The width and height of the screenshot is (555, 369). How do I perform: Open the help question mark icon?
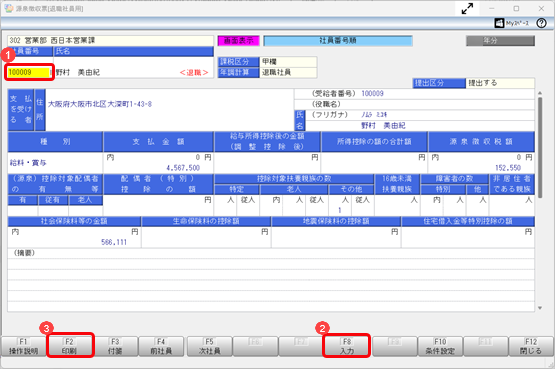coord(541,23)
